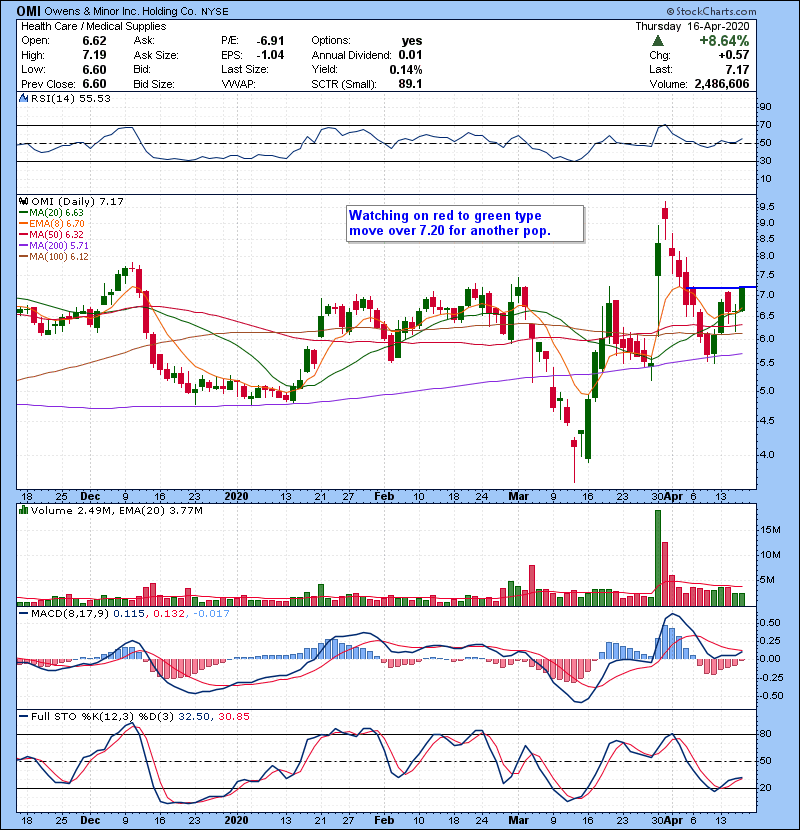
Task: Click the 9.5 price axis label
Action: (767, 206)
